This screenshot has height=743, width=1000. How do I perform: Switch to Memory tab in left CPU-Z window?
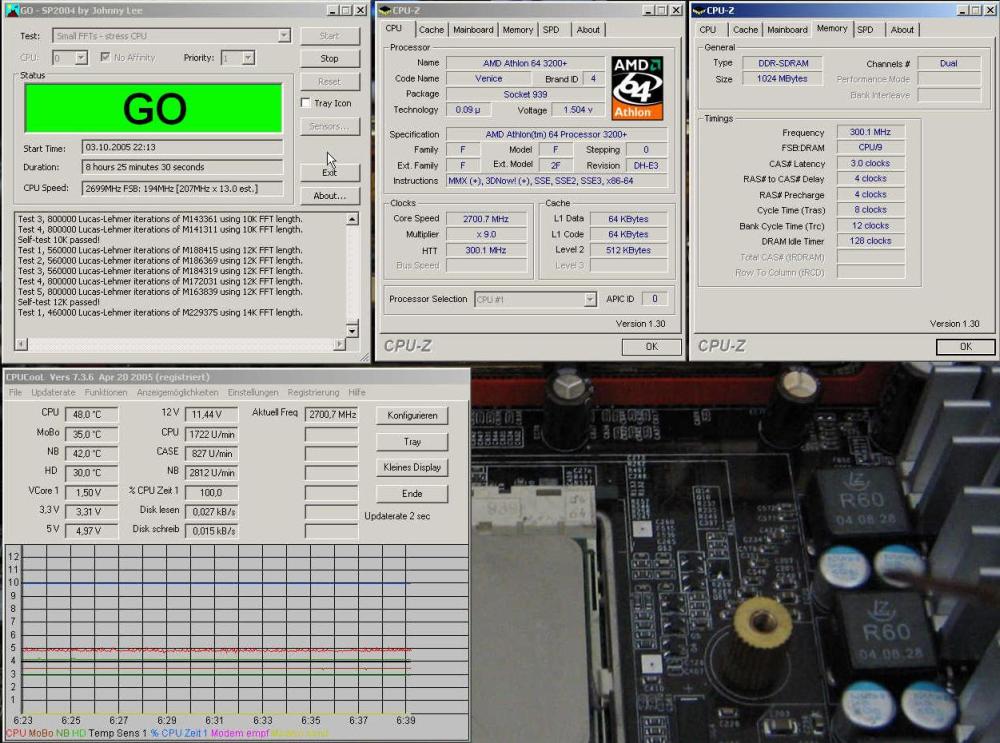(518, 30)
